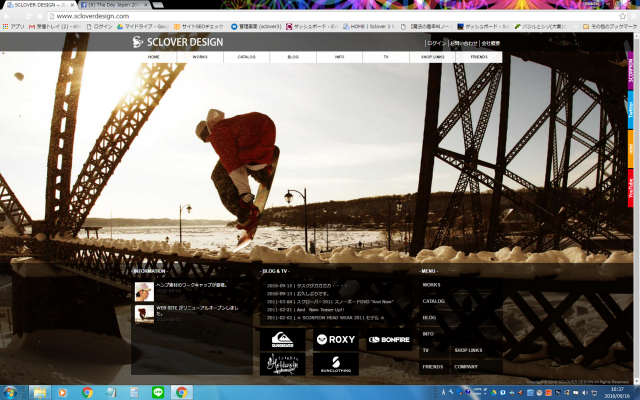
Task: Open blog entry dated 2011-03-04
Action: point(330,302)
